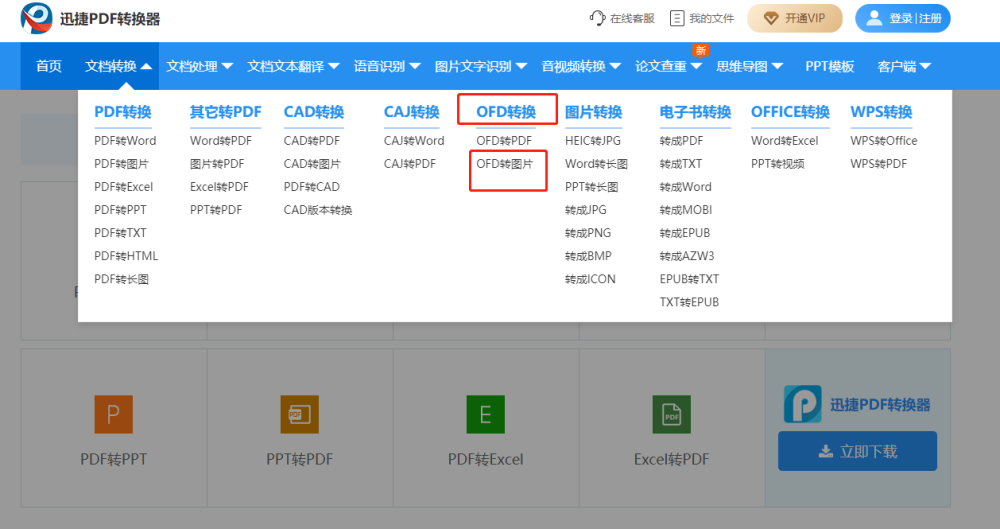The height and width of the screenshot is (529, 1000).
Task: Expand the 论文查重 dropdown
Action: pos(668,66)
